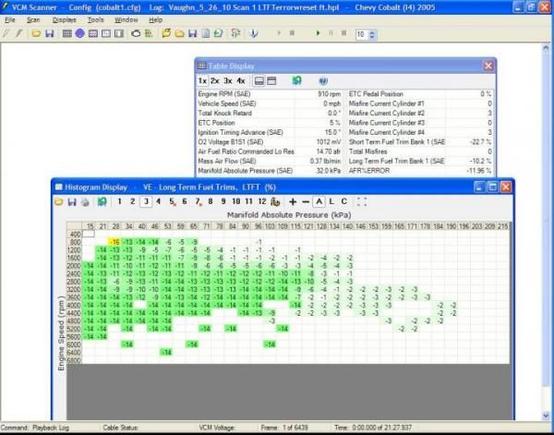Open histogram file with folder icon
Screen dimensions: 554x435
pos(59,202)
